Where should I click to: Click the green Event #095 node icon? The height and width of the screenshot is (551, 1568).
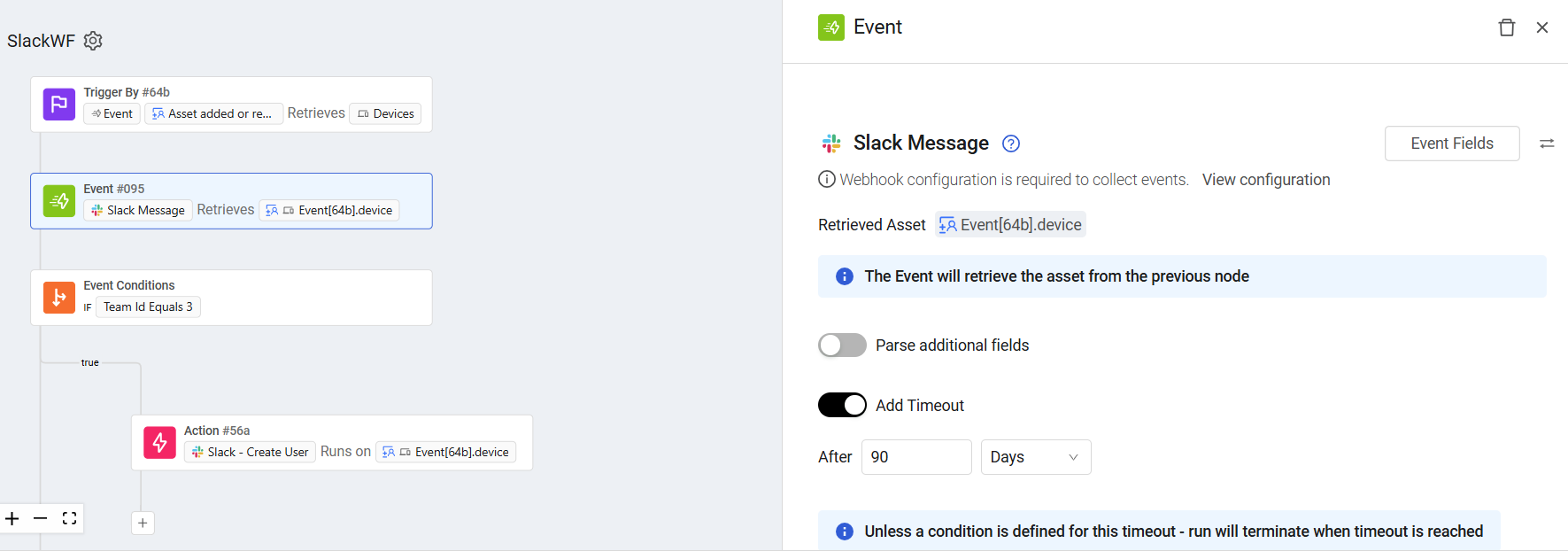point(59,201)
